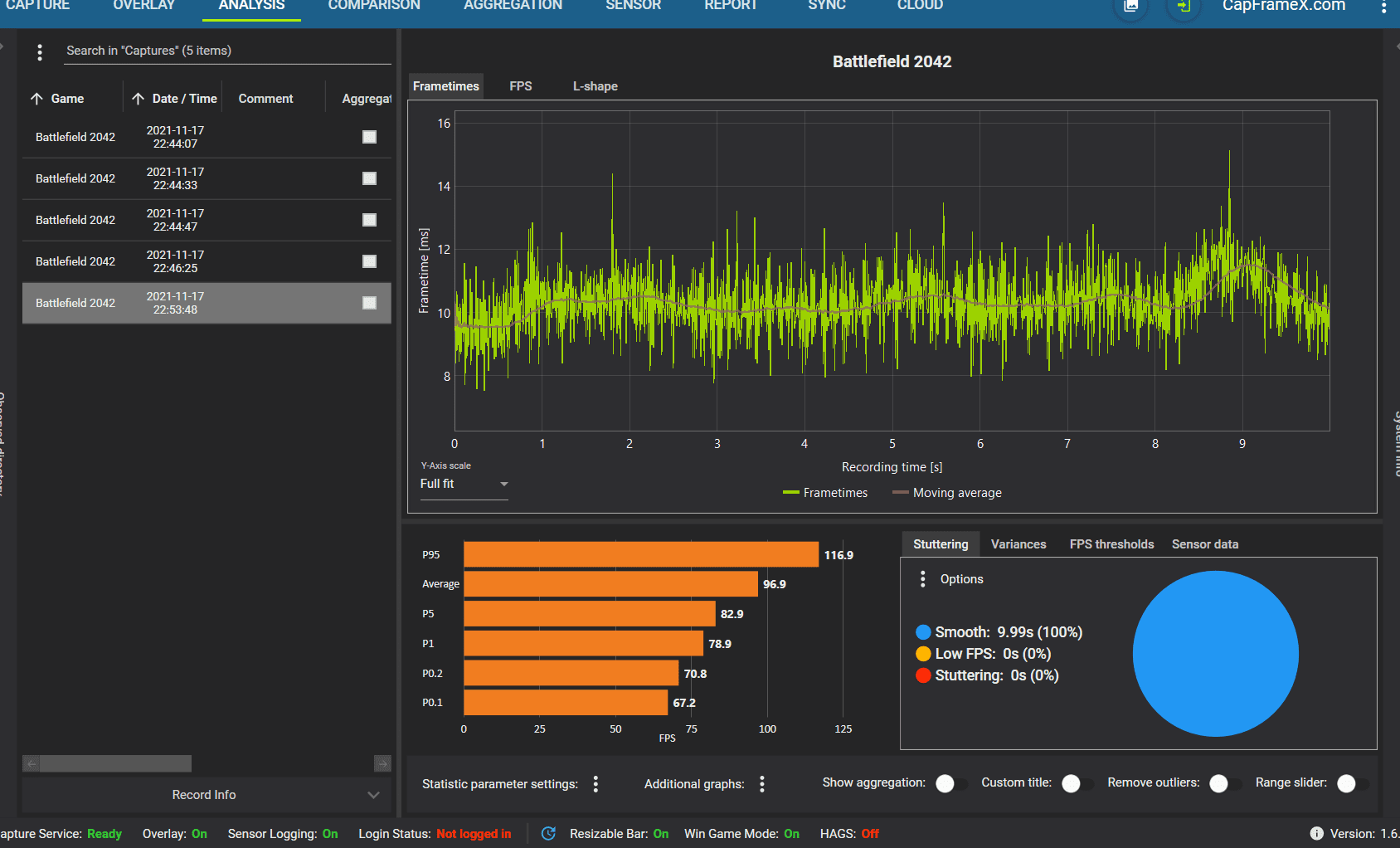Open the REPORT tab
Image resolution: width=1400 pixels, height=848 pixels.
(731, 6)
